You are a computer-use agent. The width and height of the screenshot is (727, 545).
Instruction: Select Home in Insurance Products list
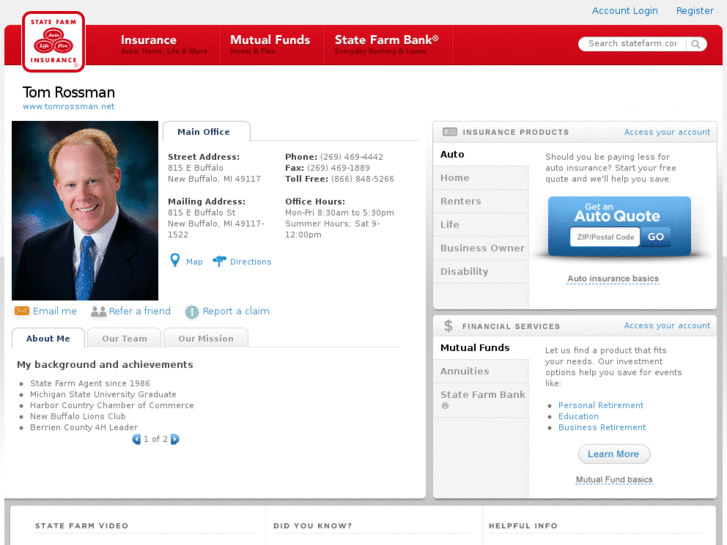[x=481, y=178]
